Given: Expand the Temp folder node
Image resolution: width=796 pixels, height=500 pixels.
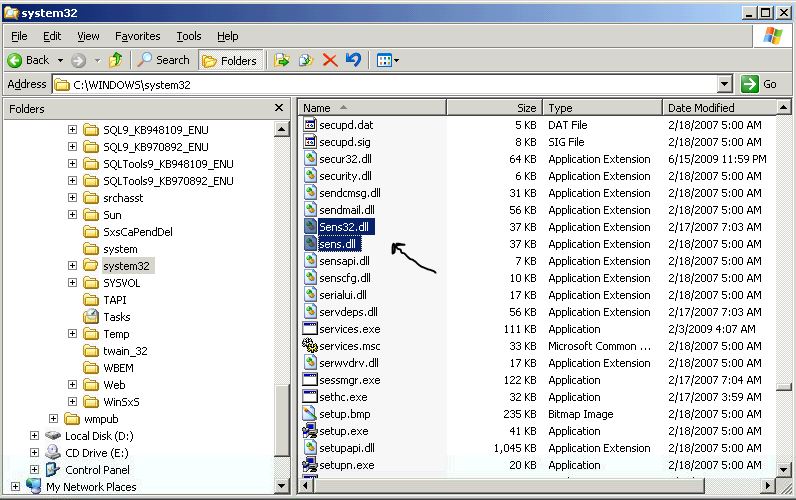Looking at the screenshot, I should coord(72,334).
